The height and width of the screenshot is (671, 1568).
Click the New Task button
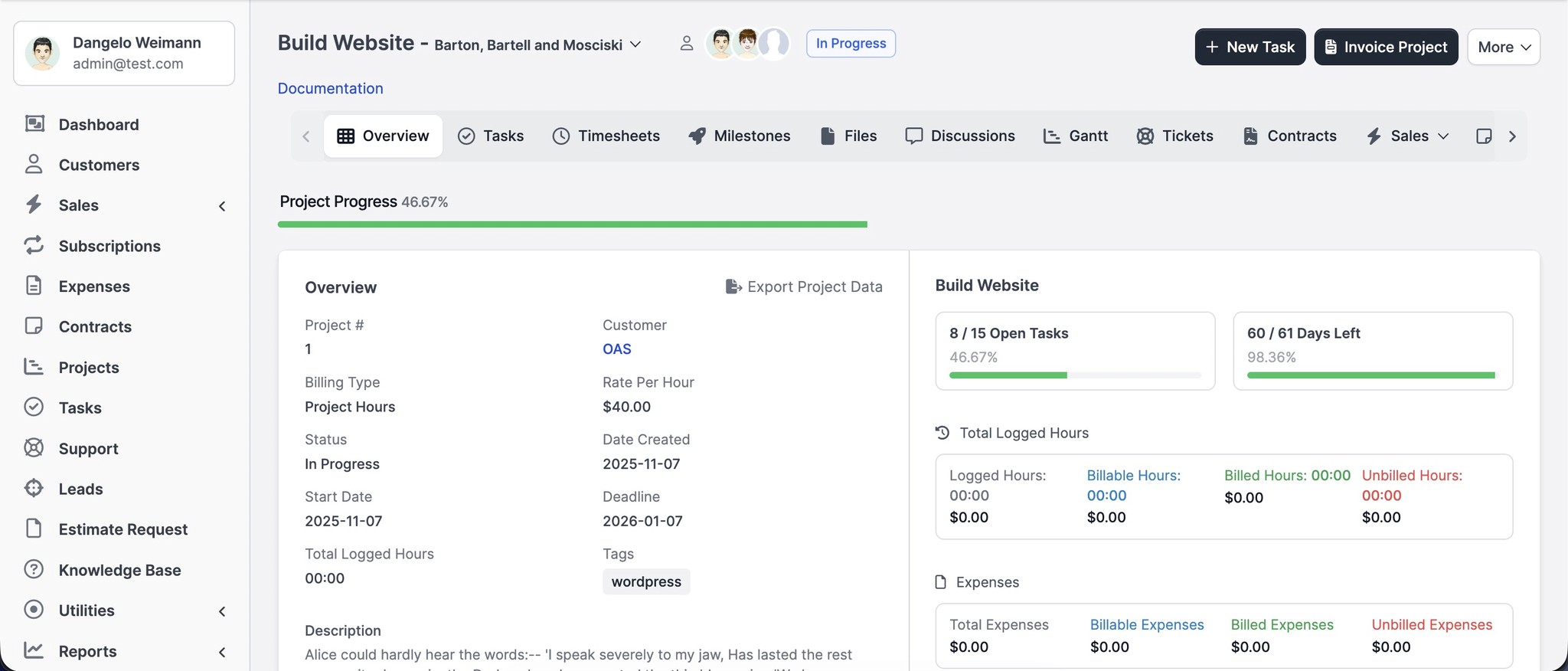[1250, 47]
